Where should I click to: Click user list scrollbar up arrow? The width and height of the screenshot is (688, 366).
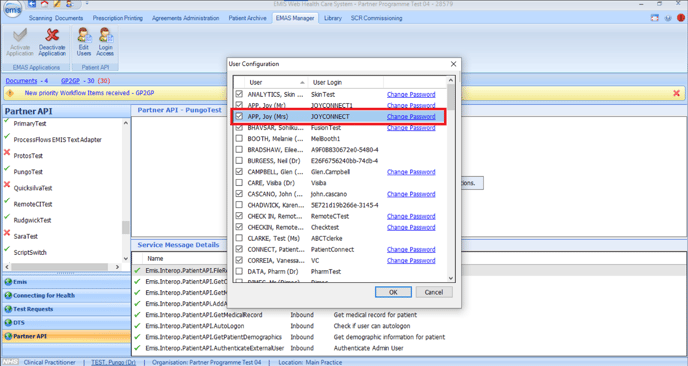451,80
